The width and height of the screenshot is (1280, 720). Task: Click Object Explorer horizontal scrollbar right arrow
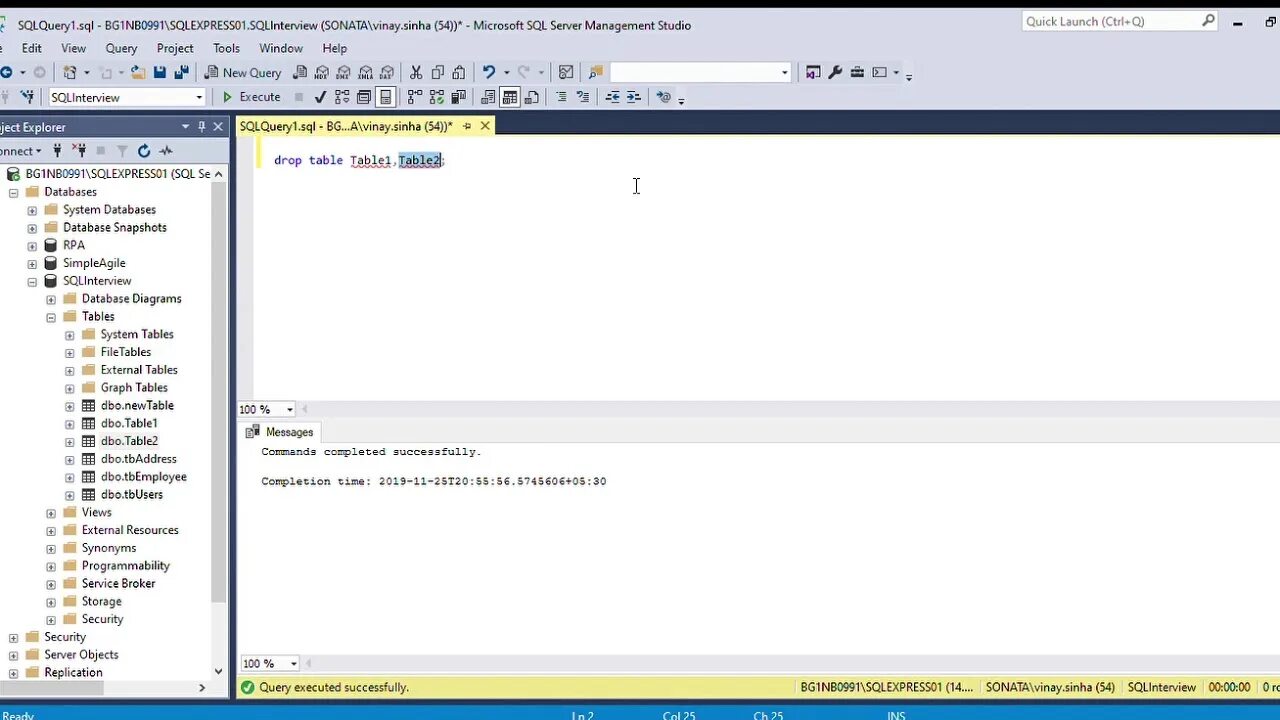pos(202,688)
